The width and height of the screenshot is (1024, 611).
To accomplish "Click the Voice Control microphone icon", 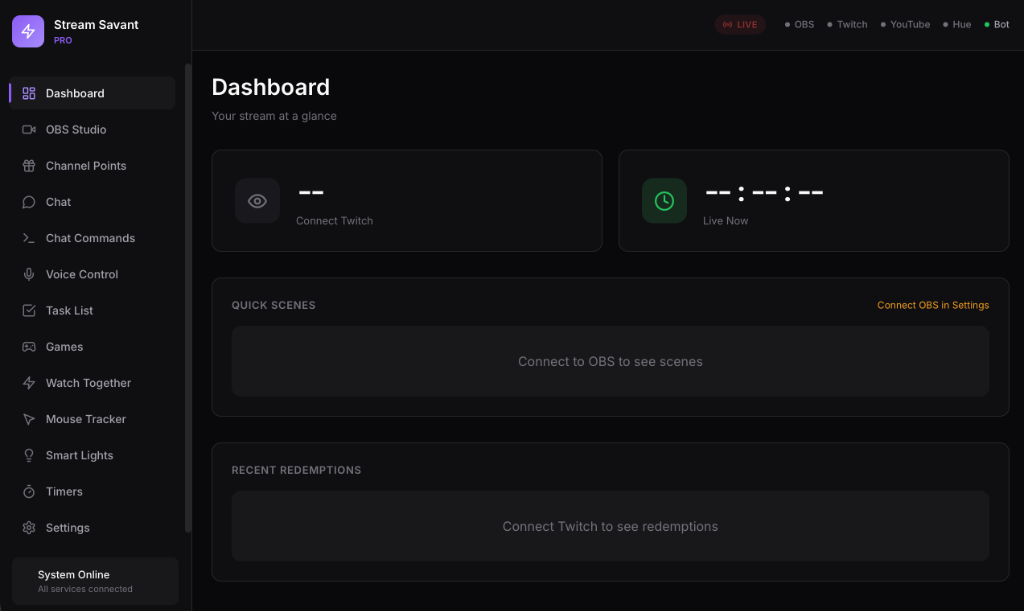I will (29, 274).
